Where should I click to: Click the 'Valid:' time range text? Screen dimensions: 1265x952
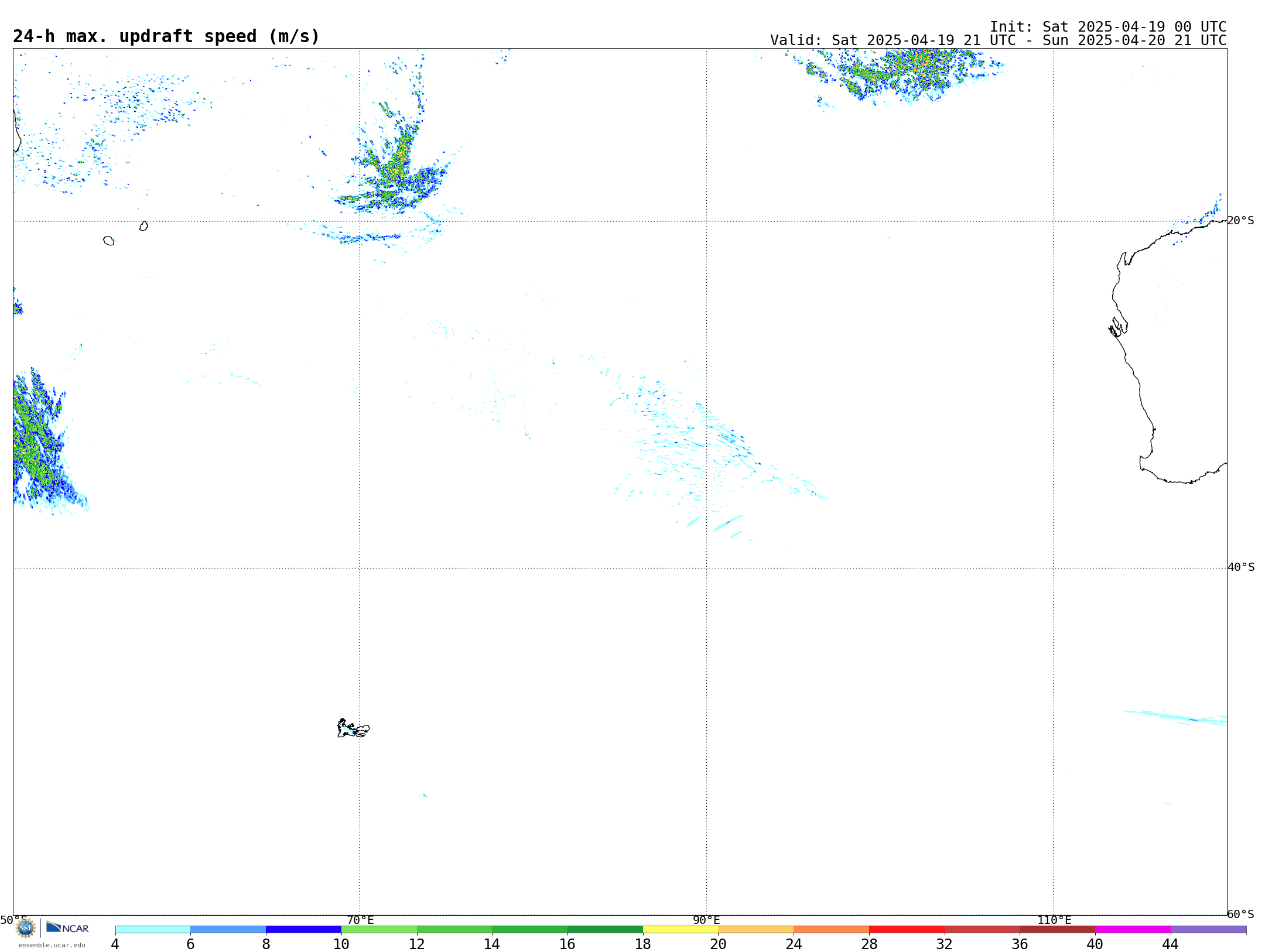(998, 40)
